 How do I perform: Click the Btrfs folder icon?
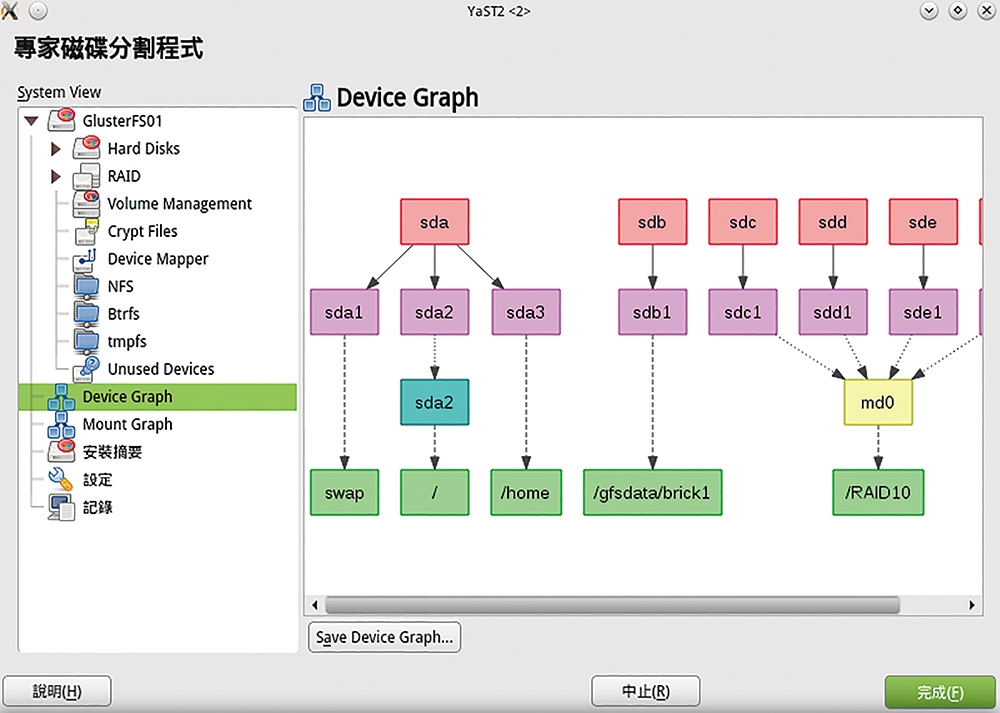tap(86, 313)
